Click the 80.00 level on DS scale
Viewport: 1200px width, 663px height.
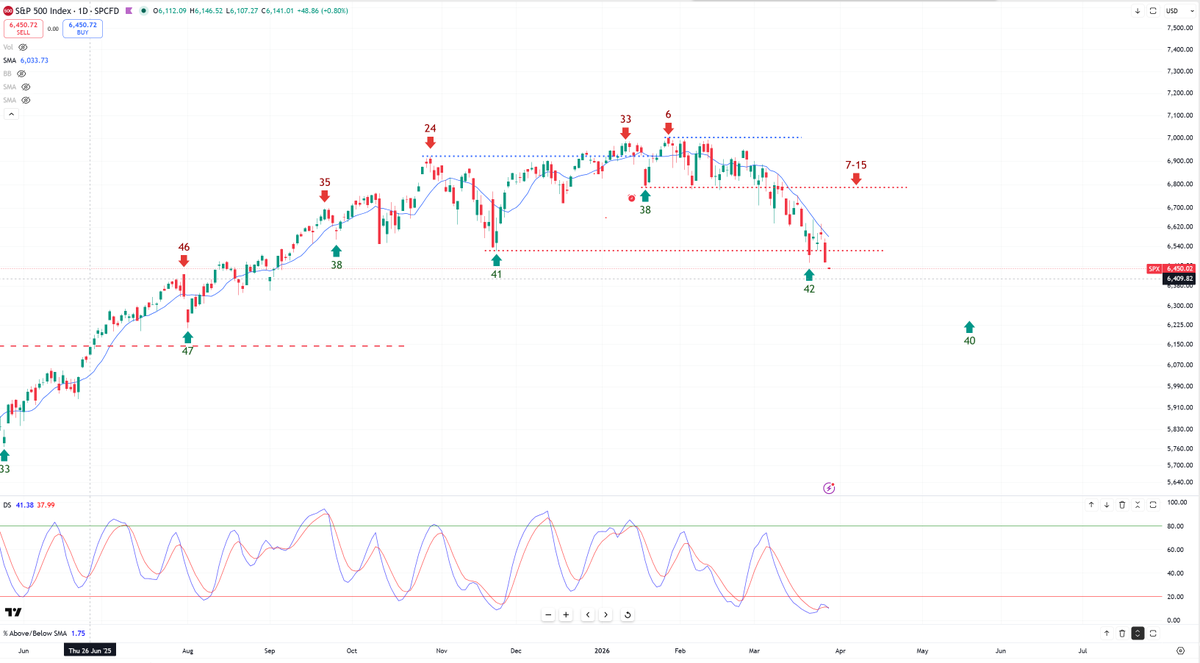[x=1177, y=526]
